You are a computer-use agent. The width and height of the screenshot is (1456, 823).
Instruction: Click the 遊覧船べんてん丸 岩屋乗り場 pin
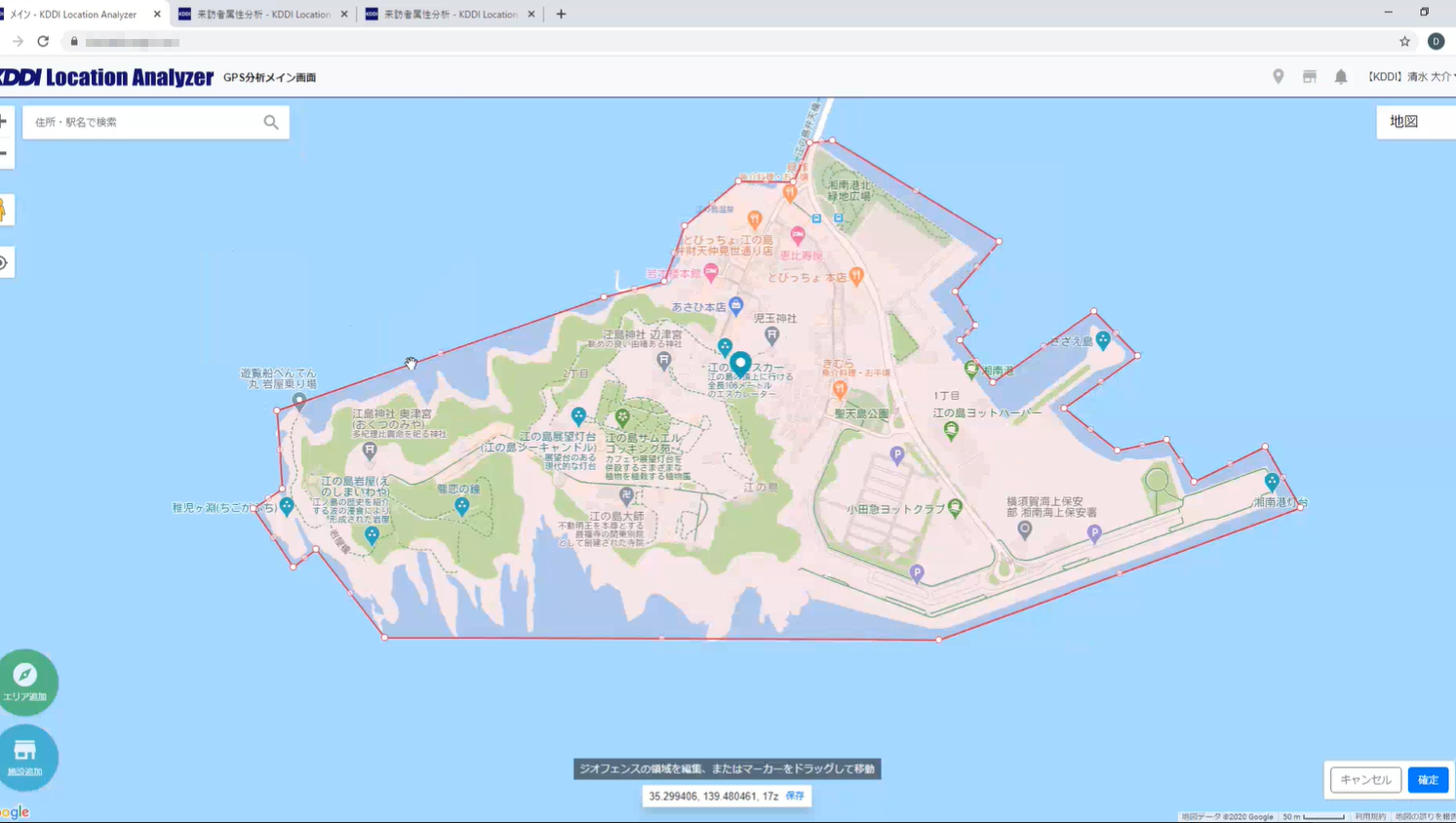(299, 401)
